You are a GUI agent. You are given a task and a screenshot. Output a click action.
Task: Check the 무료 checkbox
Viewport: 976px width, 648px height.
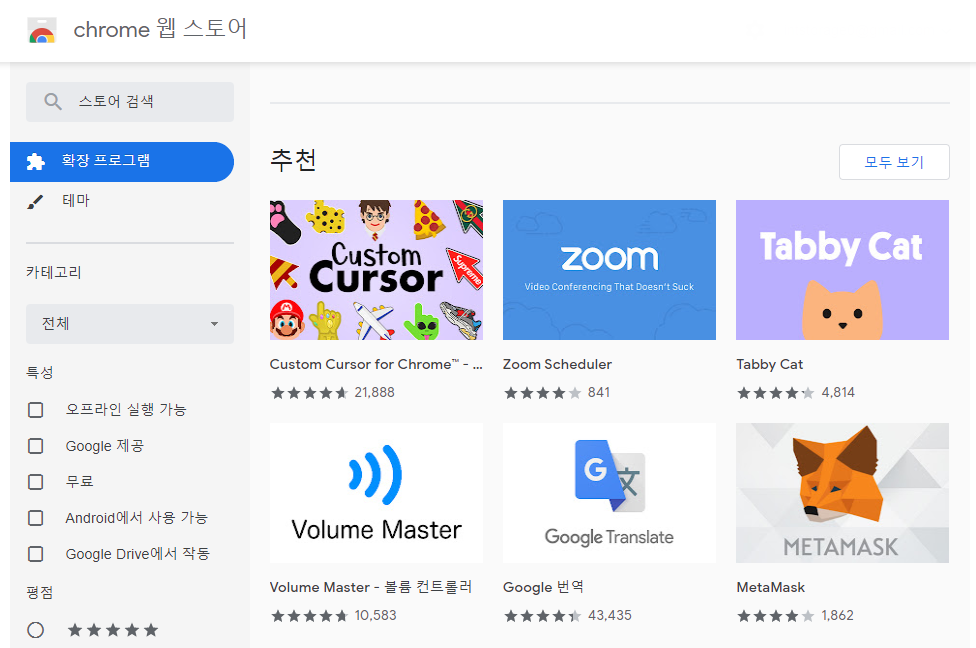(36, 482)
